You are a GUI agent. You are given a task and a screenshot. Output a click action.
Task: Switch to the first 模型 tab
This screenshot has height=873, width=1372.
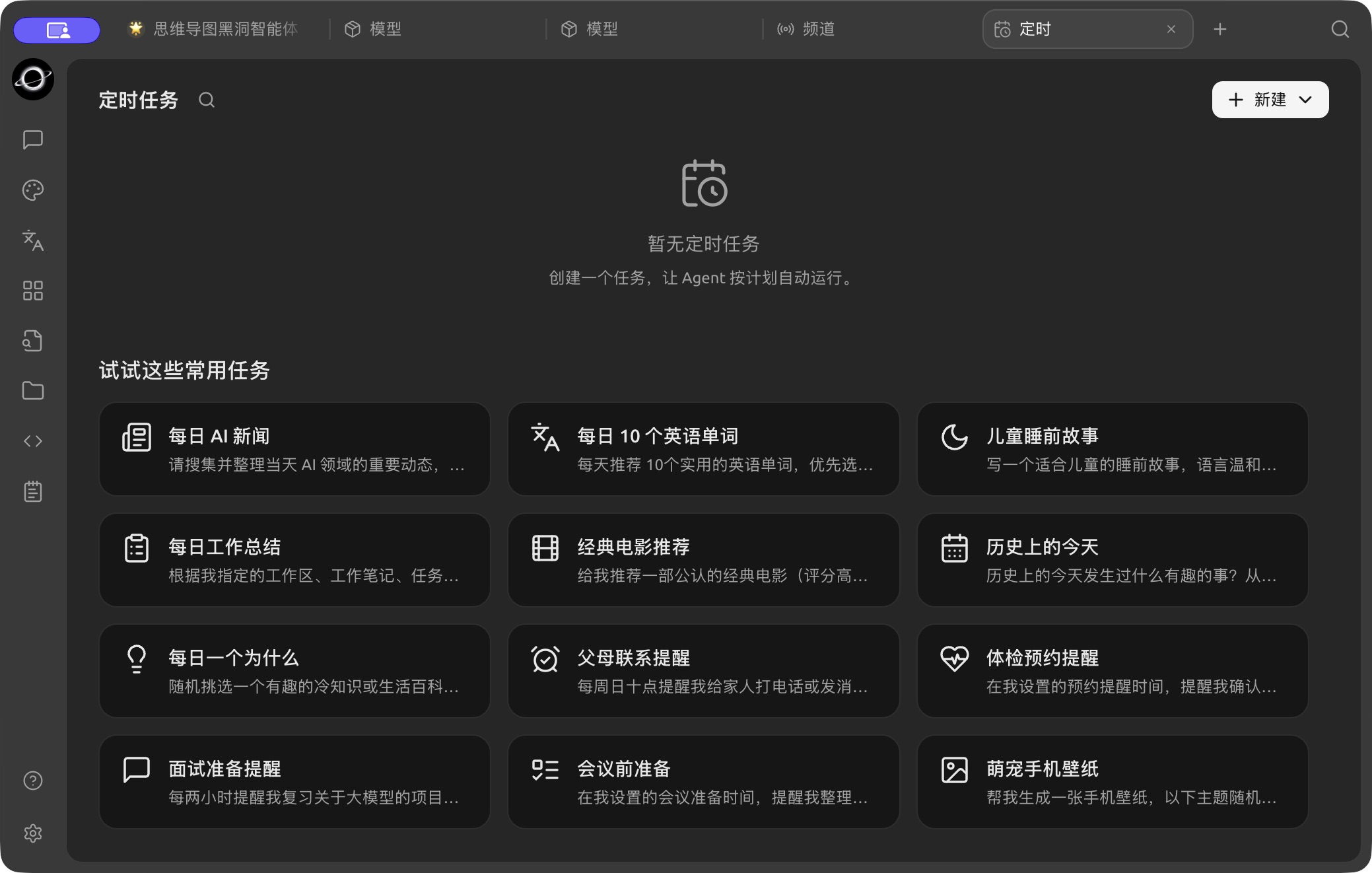[x=437, y=29]
